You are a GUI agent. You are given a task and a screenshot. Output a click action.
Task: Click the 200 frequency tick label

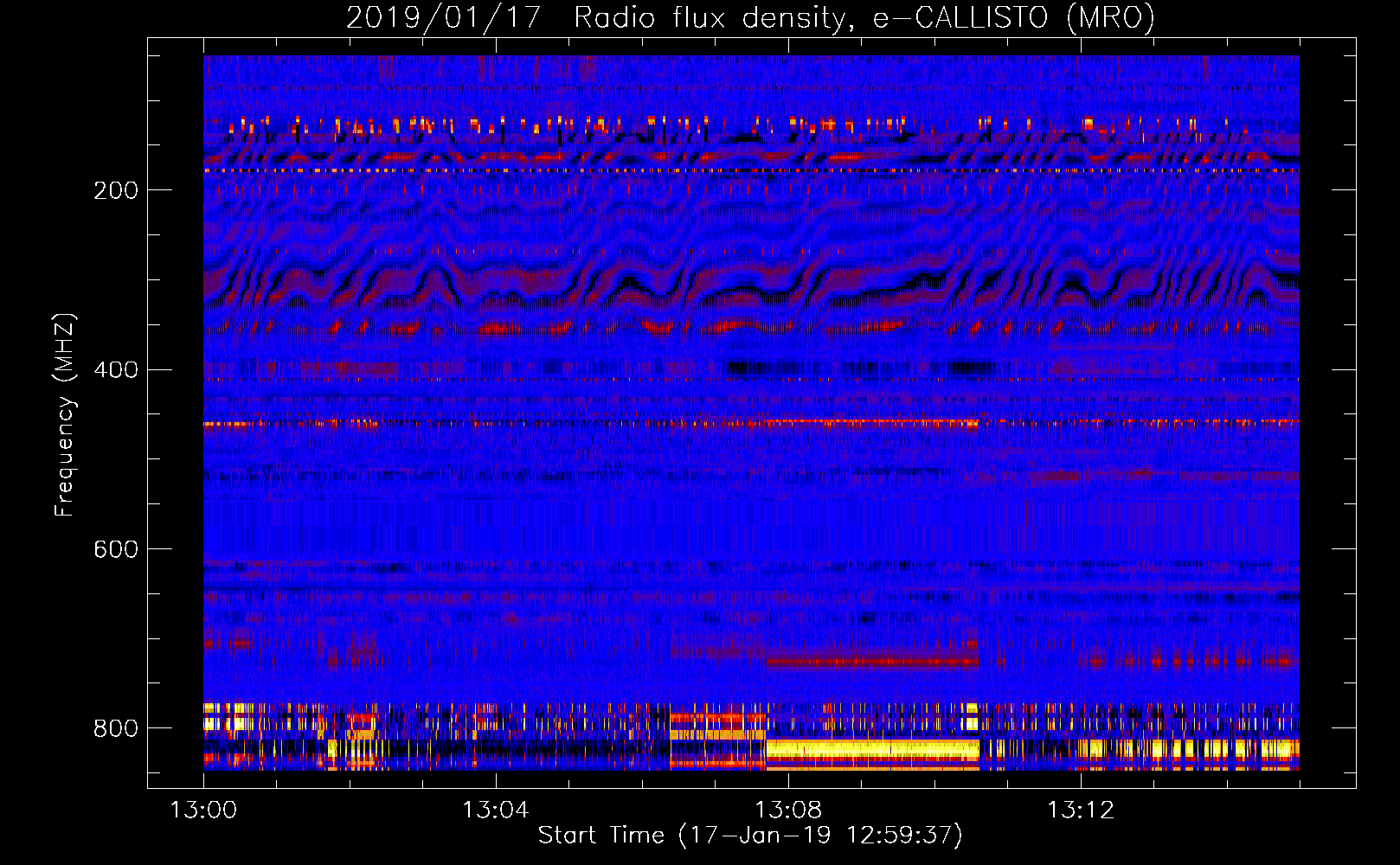[x=116, y=190]
